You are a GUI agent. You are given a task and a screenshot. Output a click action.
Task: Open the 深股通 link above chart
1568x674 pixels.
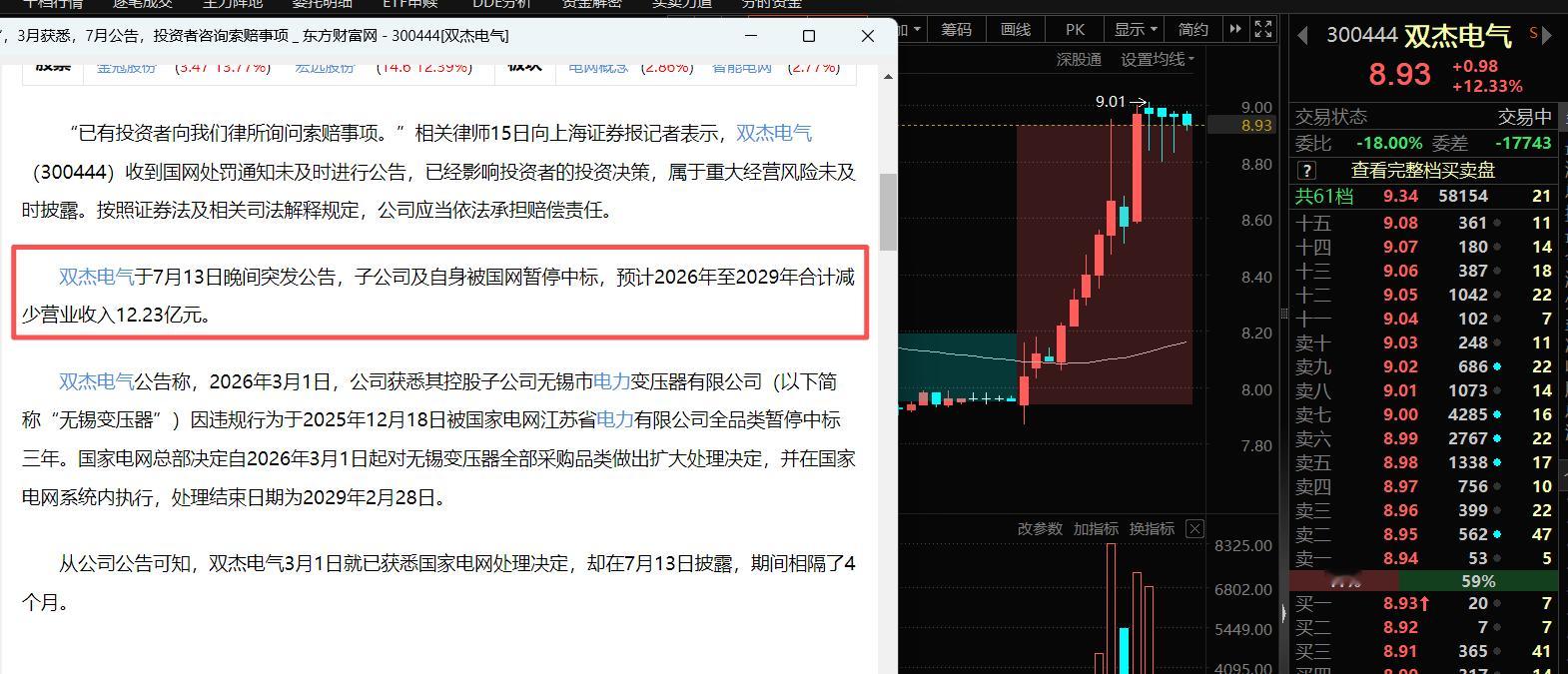click(x=1079, y=60)
